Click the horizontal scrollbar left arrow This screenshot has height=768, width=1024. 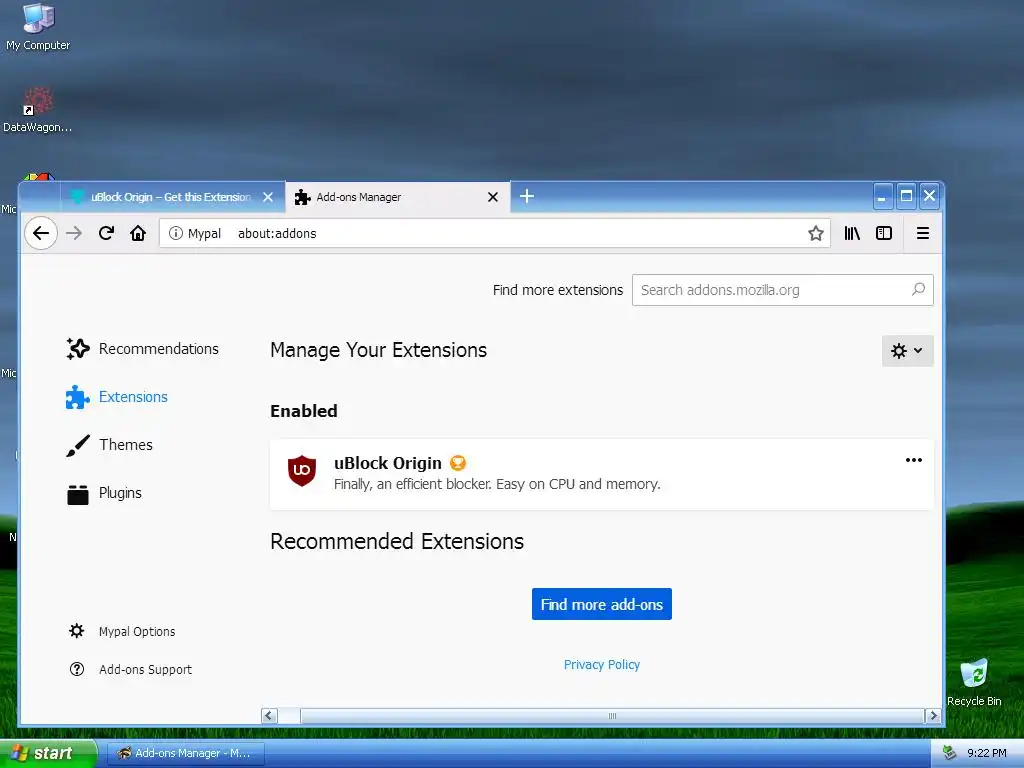tap(269, 716)
